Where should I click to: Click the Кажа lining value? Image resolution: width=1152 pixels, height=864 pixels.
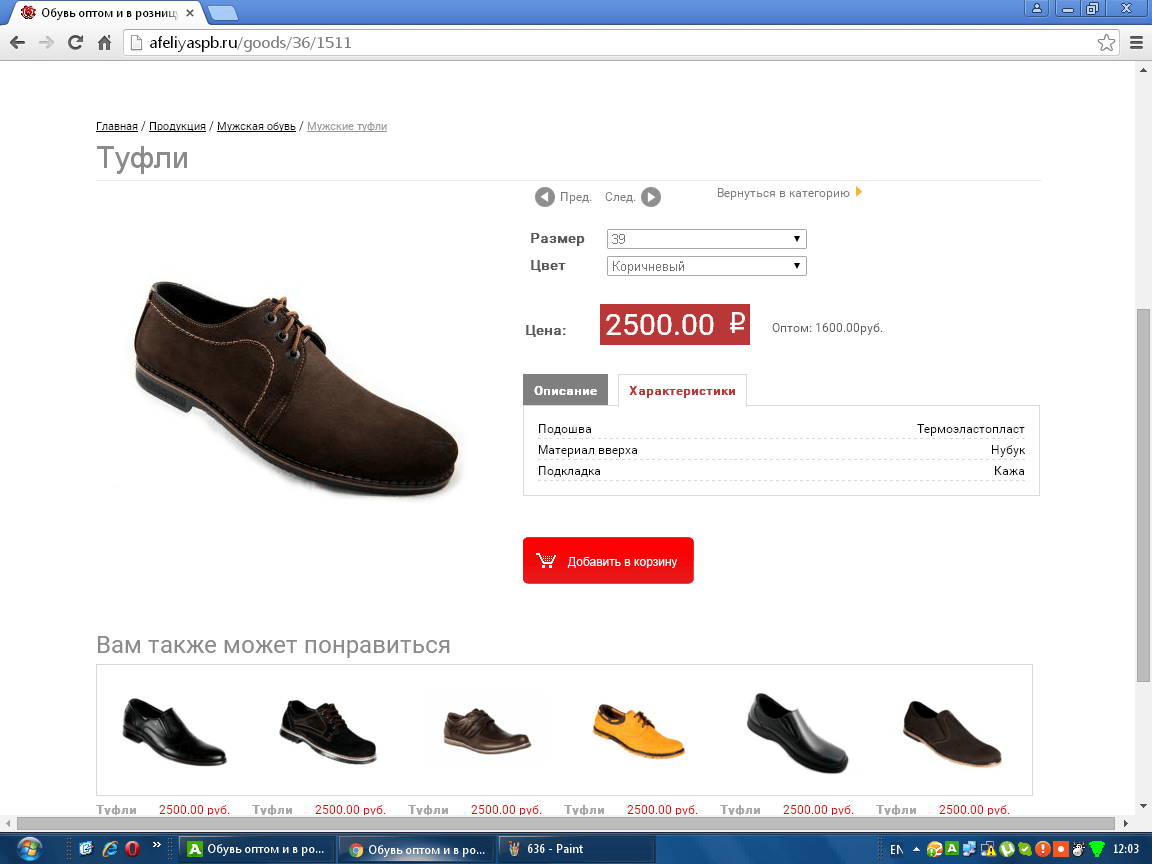[x=1009, y=471]
